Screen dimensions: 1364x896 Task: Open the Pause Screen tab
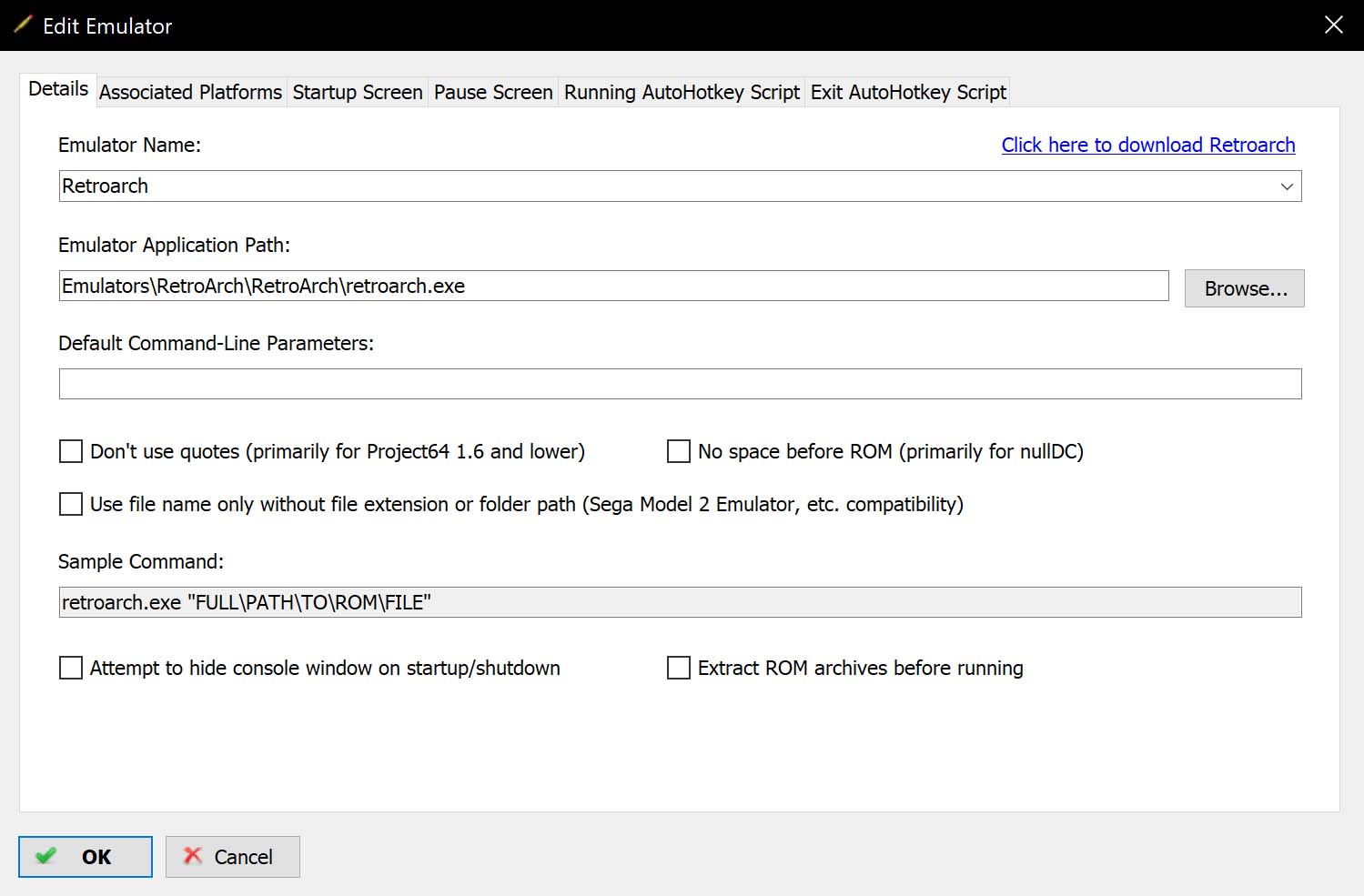click(x=493, y=92)
